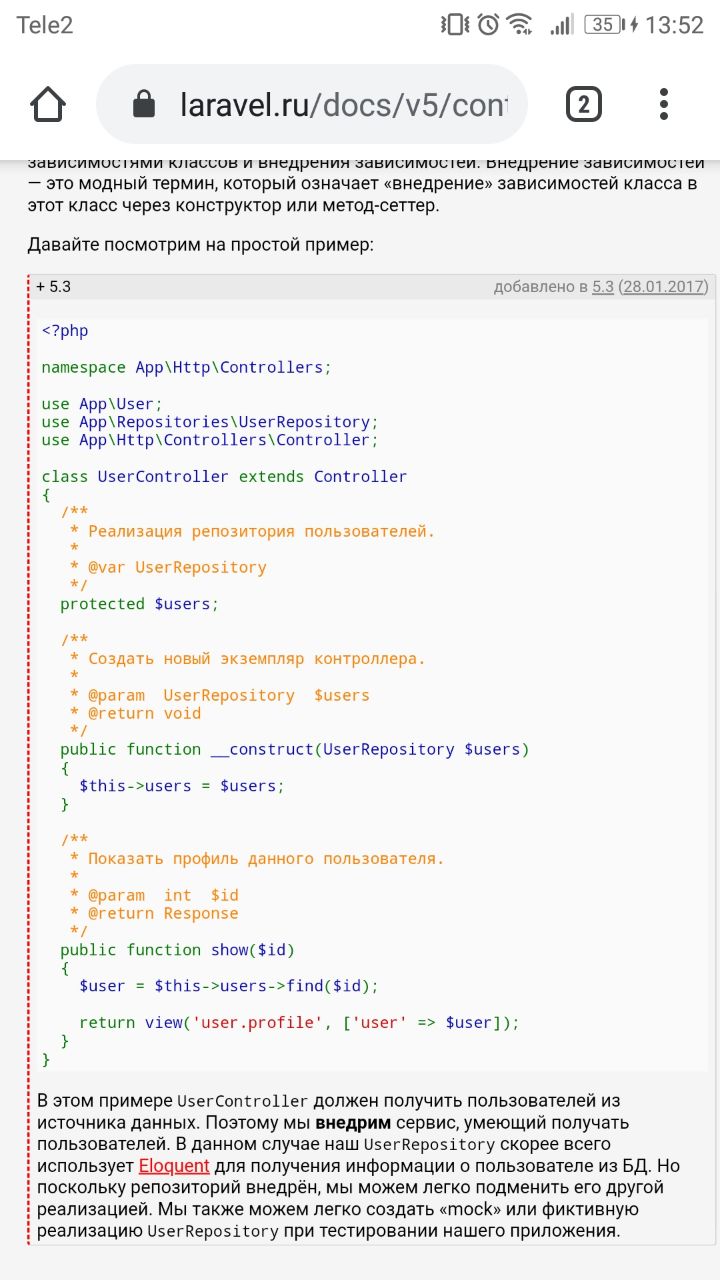Tap the '<?php' opening tag line
Screen dimensions: 720x1280
click(65, 331)
